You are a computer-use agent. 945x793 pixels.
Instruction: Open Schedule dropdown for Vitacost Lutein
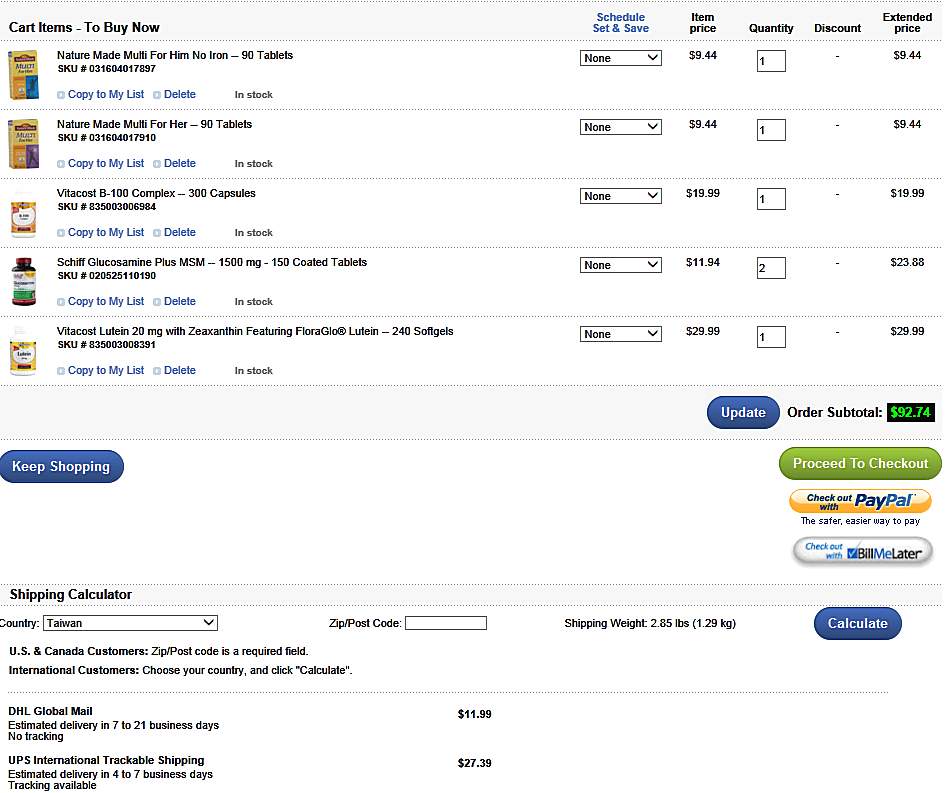[x=621, y=334]
